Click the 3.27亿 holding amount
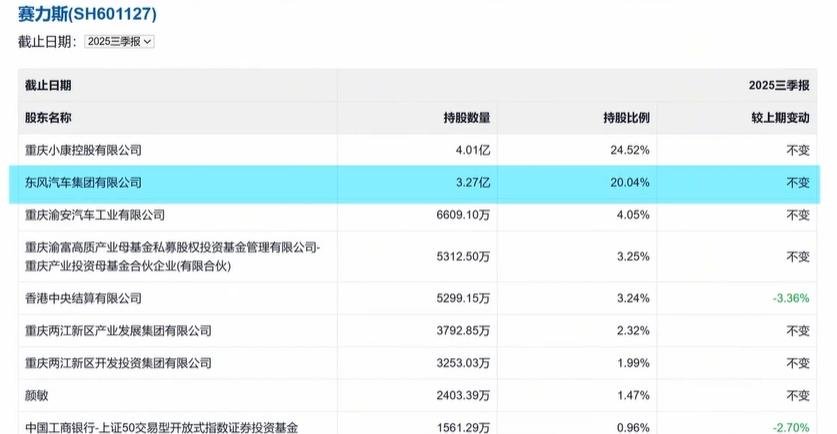The width and height of the screenshot is (837, 434). (472, 183)
